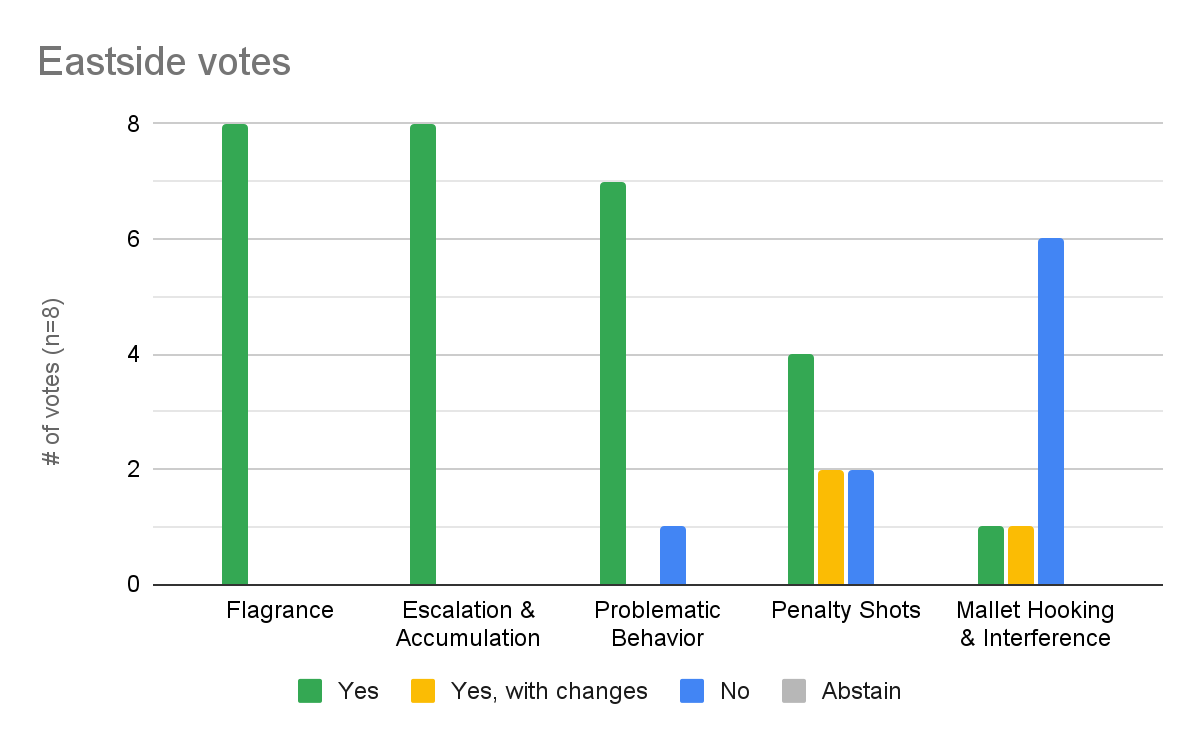Click the yellow bar for Mallet Hooking & Interference
The height and width of the screenshot is (742, 1200).
pos(1020,556)
